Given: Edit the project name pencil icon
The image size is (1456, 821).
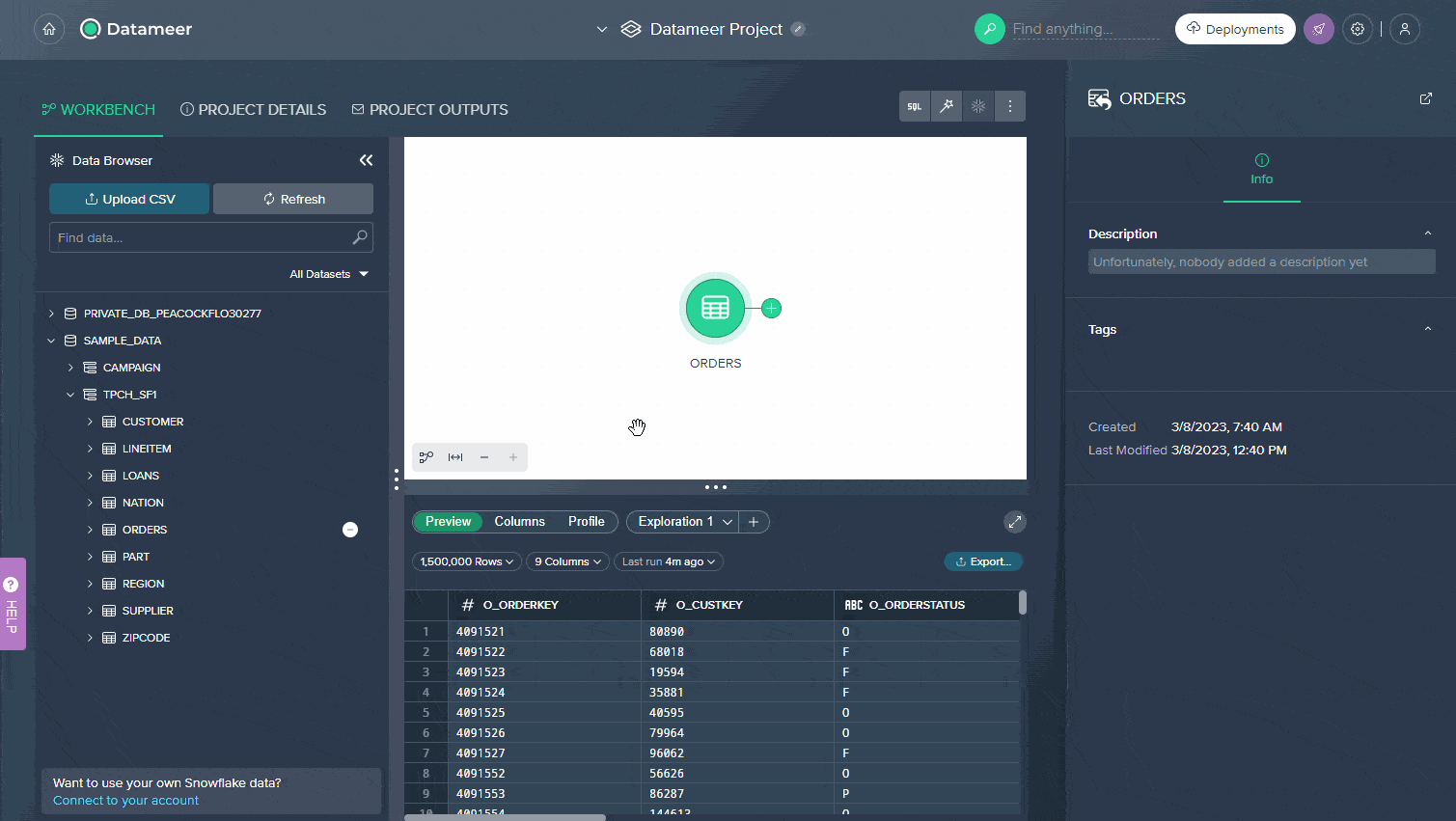Looking at the screenshot, I should click(798, 29).
